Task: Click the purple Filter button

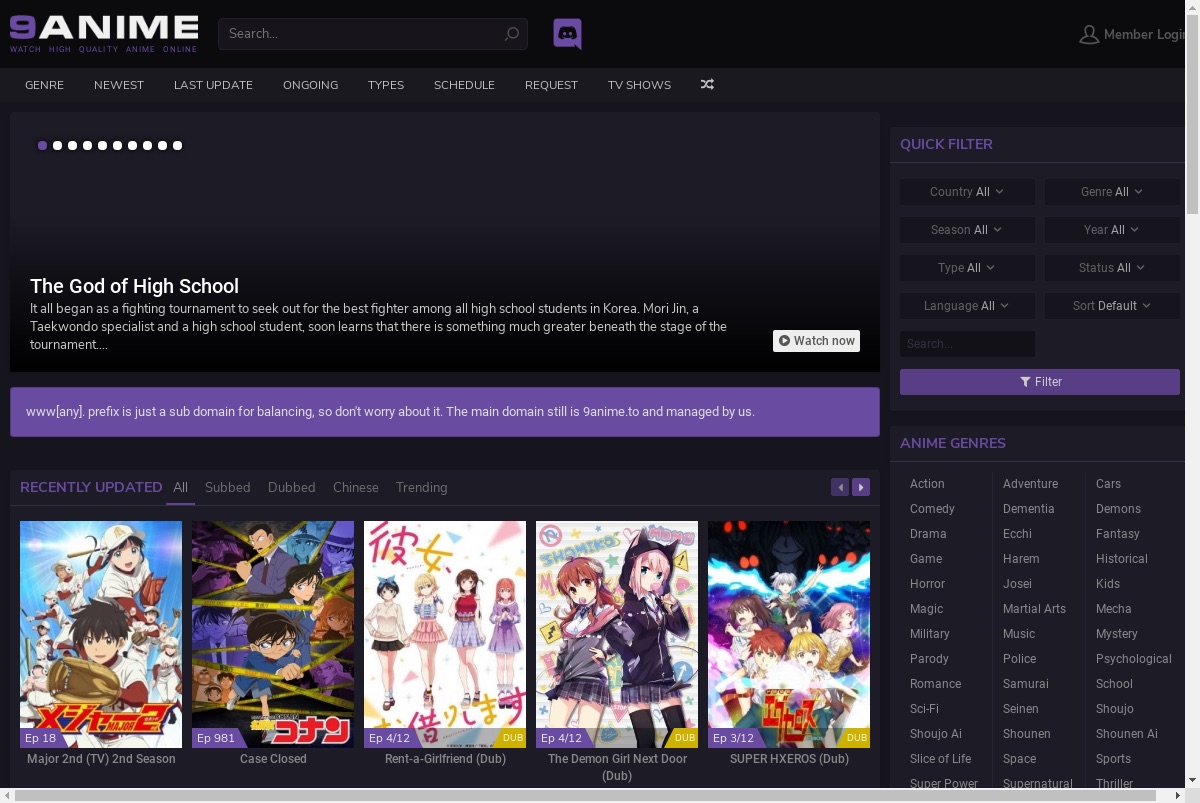Action: 1040,382
